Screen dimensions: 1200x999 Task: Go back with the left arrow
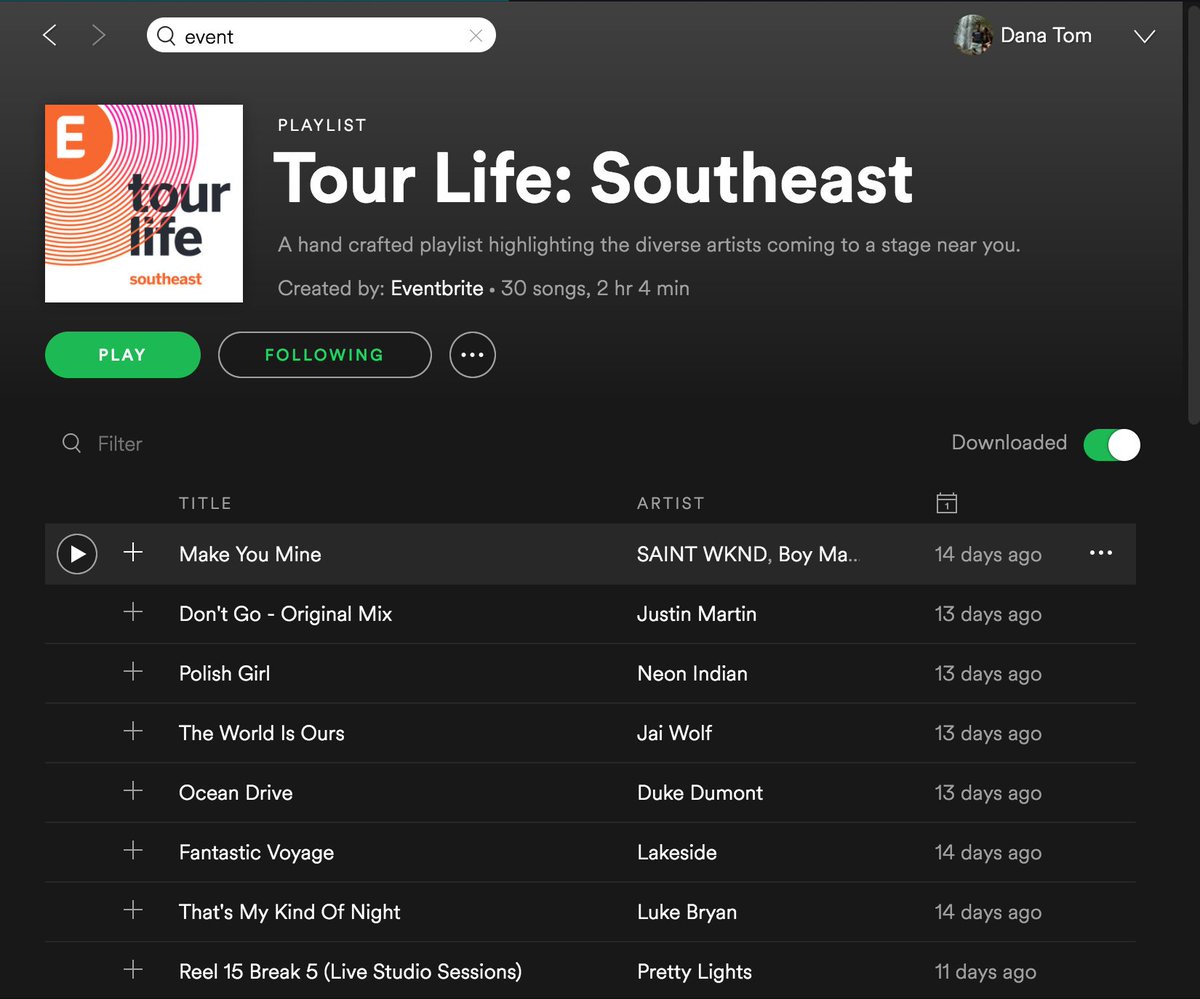[x=50, y=36]
